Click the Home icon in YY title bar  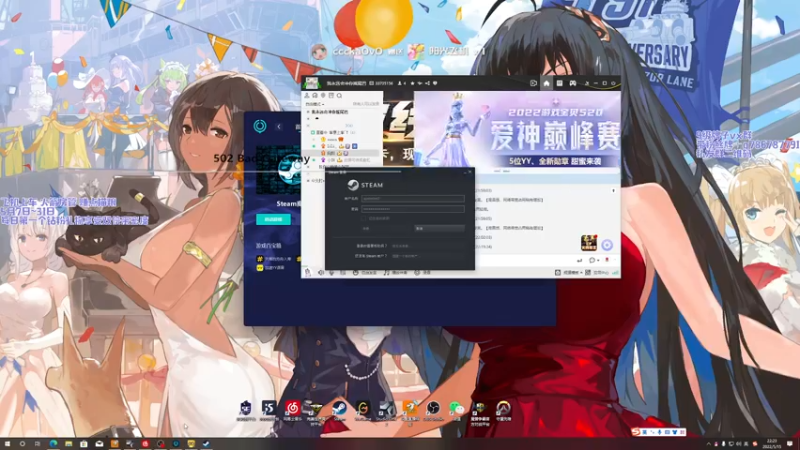[546, 83]
